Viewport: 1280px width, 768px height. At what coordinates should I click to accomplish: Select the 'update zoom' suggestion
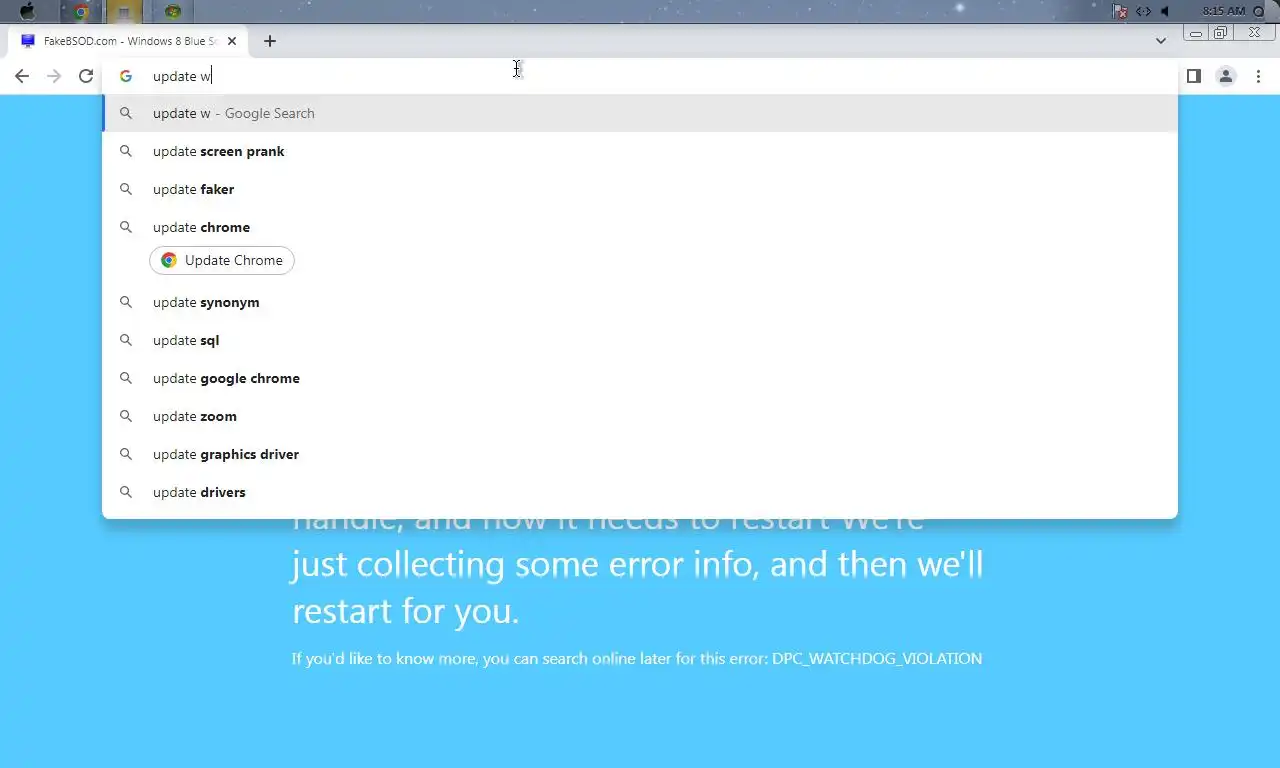coord(640,416)
